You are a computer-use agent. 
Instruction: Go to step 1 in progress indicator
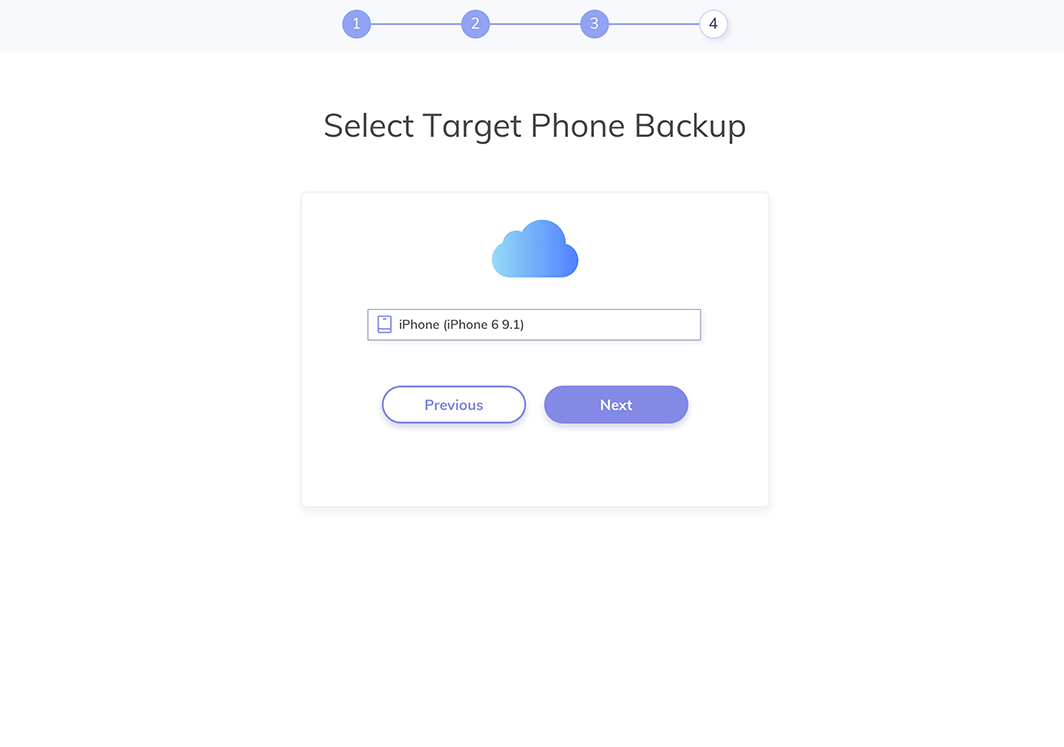point(356,24)
